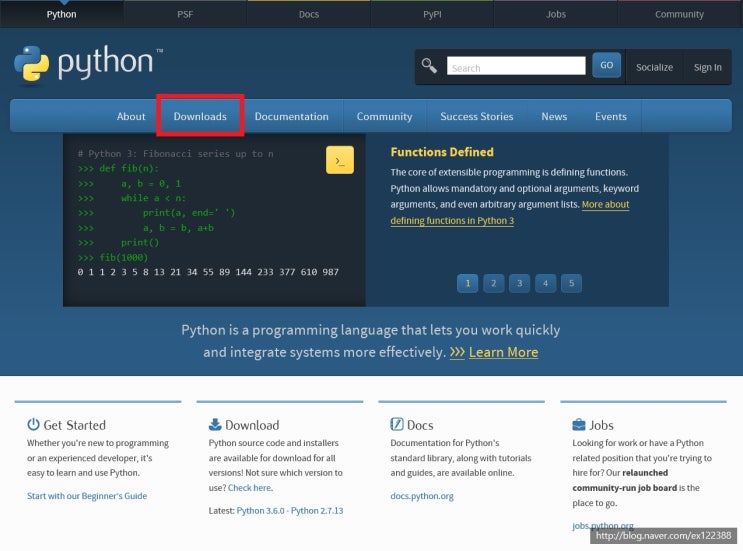
Task: Click the Download arrow icon
Action: (x=215, y=424)
